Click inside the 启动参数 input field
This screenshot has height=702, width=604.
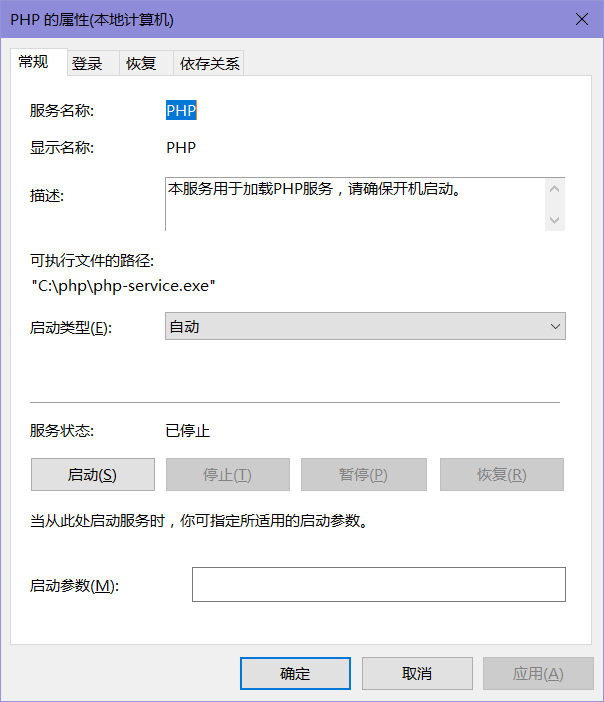coord(379,585)
